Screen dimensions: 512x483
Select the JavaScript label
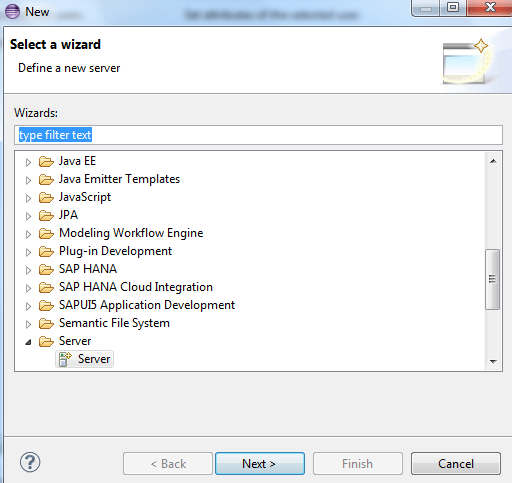tap(85, 197)
